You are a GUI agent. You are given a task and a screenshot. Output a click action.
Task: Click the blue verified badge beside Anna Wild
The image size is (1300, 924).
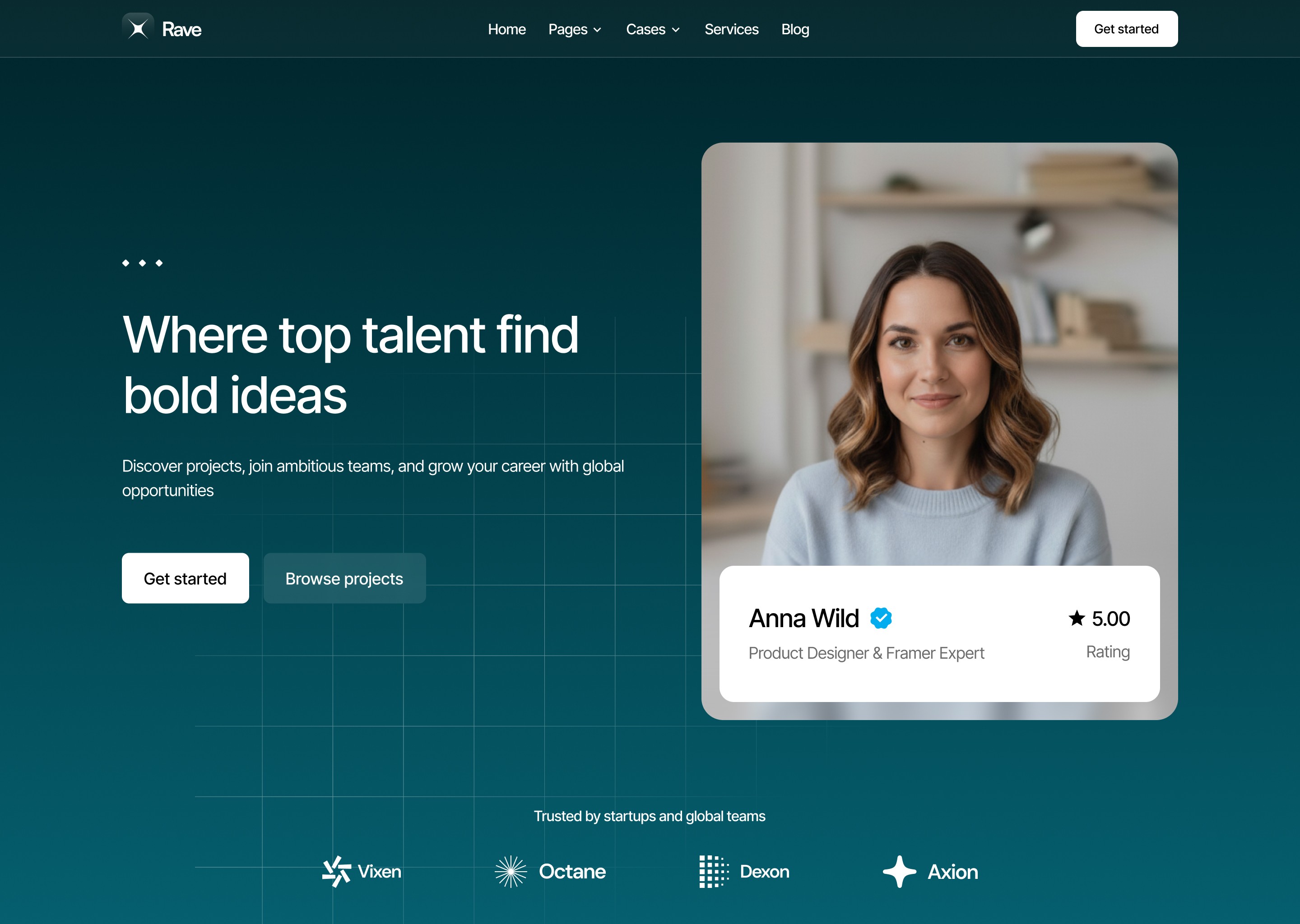tap(881, 618)
